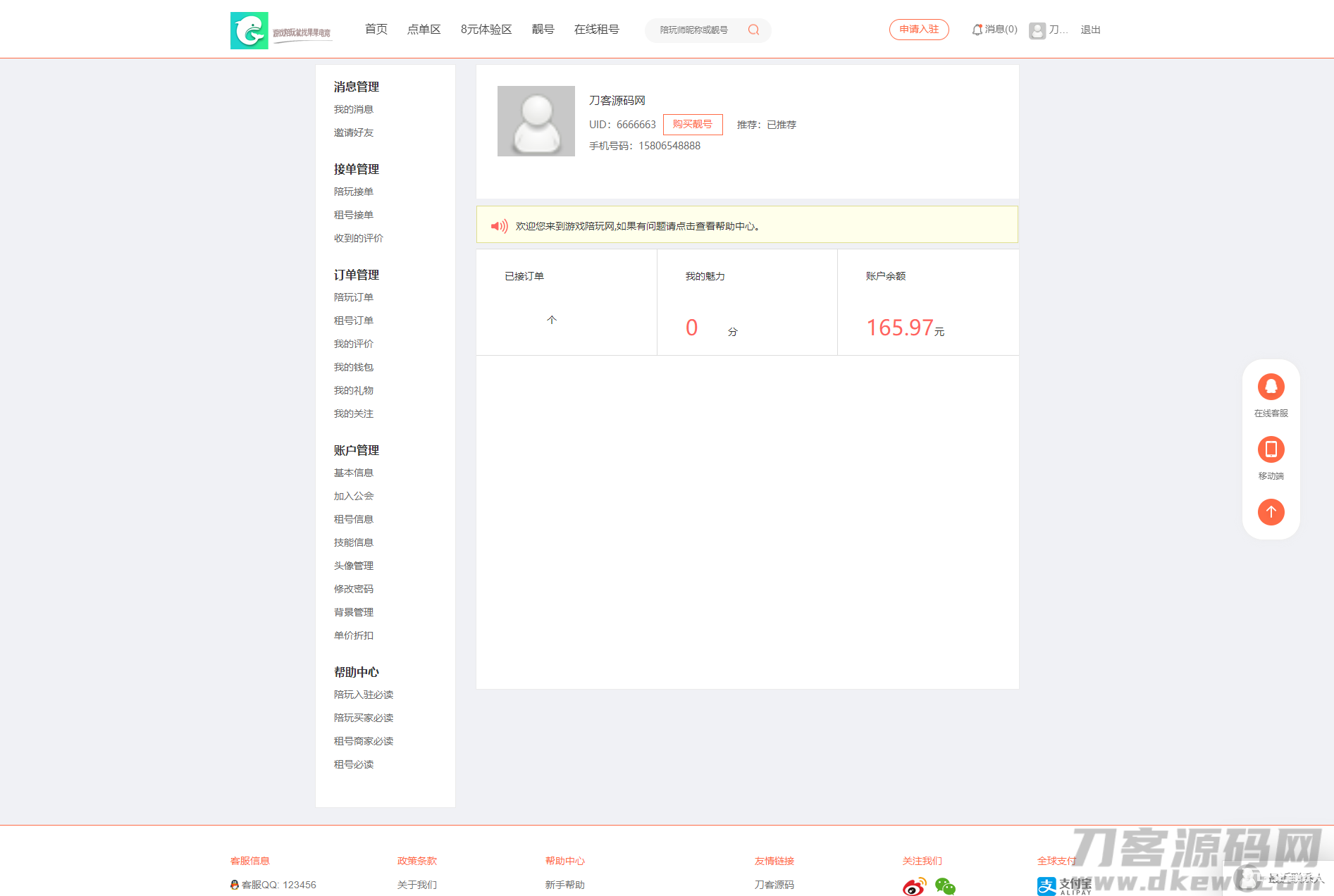Screen dimensions: 1334x896
Task: Open 我的礼物 in sidebar
Action: click(354, 390)
